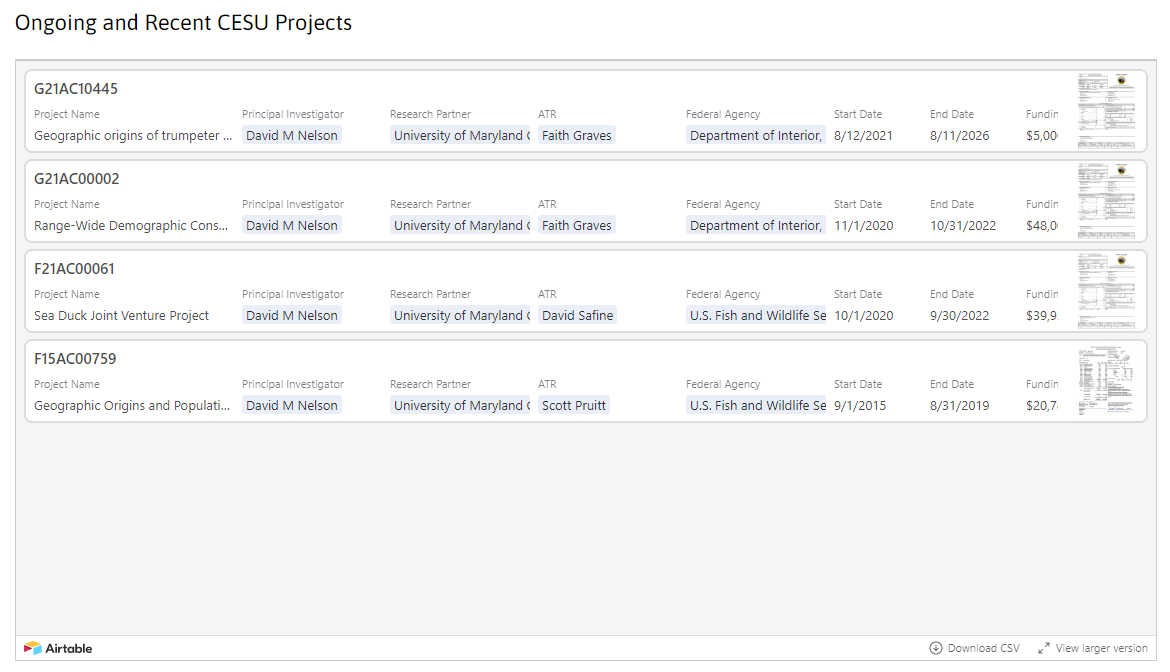Open the F21AC00061 document thumbnail
1170x672 pixels.
pyautogui.click(x=1107, y=292)
